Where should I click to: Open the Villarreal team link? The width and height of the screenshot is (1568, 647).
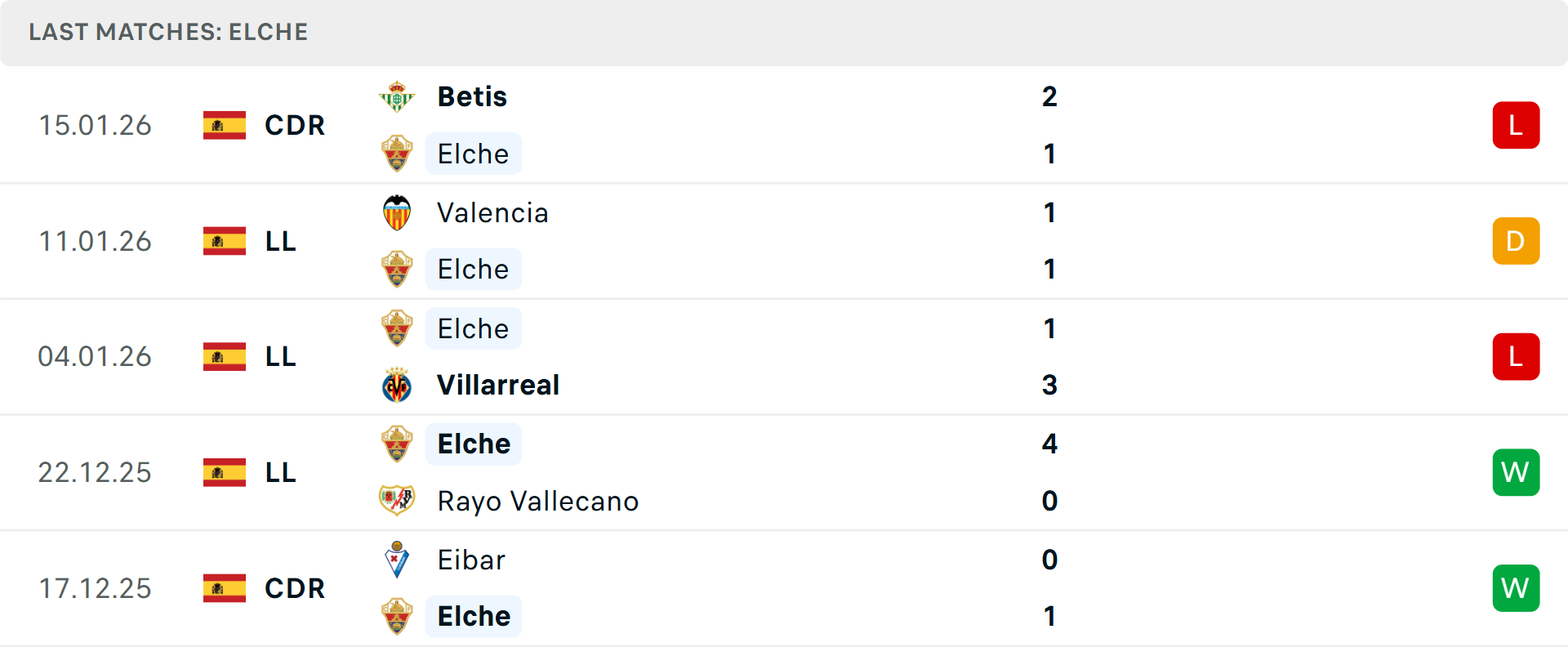pyautogui.click(x=498, y=386)
